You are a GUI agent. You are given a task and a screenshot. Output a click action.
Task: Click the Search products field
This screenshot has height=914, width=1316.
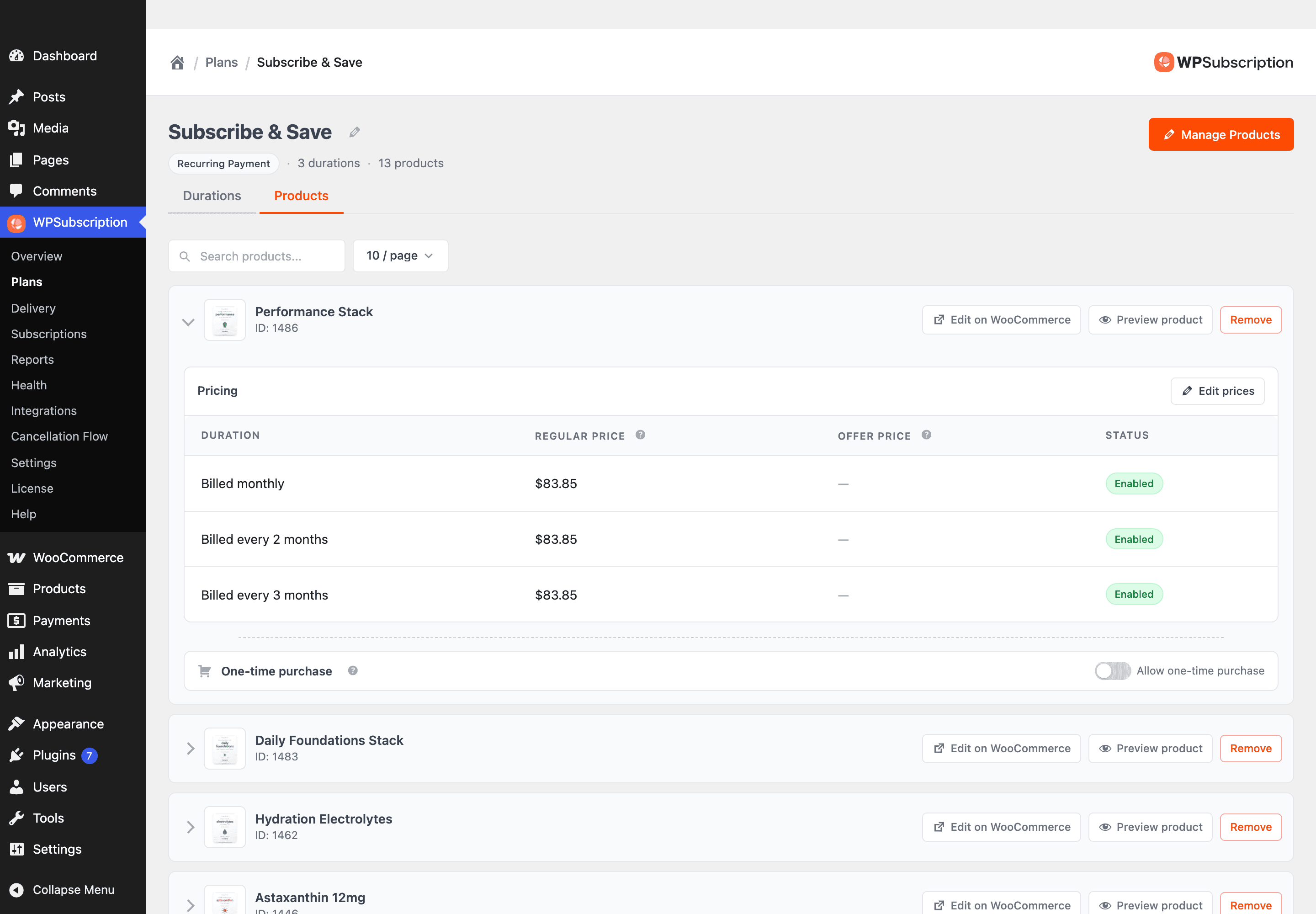pyautogui.click(x=256, y=256)
